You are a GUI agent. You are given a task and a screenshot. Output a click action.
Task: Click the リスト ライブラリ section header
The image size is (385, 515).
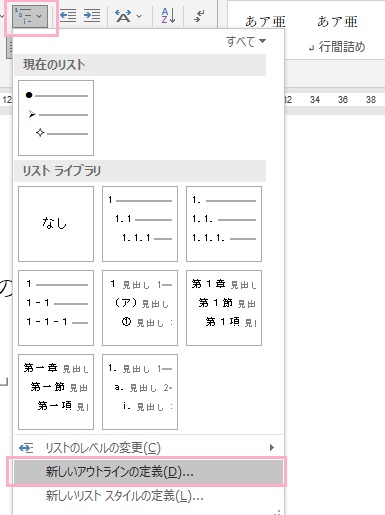140,171
